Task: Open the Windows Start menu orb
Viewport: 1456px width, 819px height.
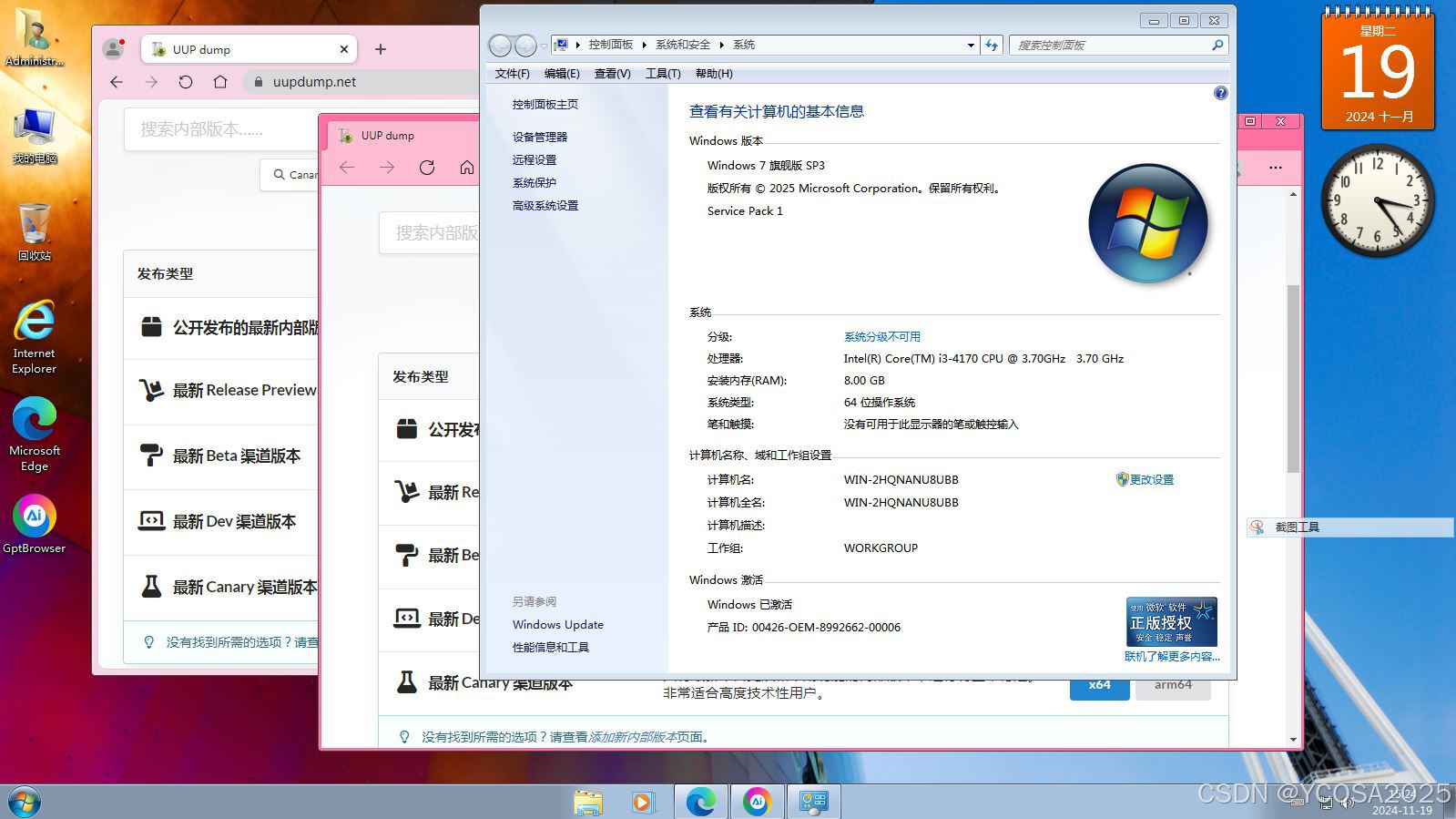Action: pos(24,803)
